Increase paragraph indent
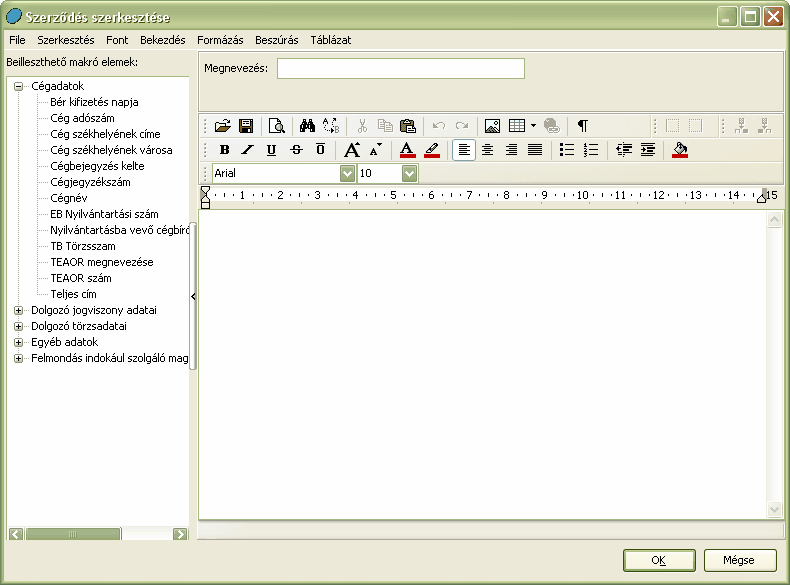 pos(647,150)
